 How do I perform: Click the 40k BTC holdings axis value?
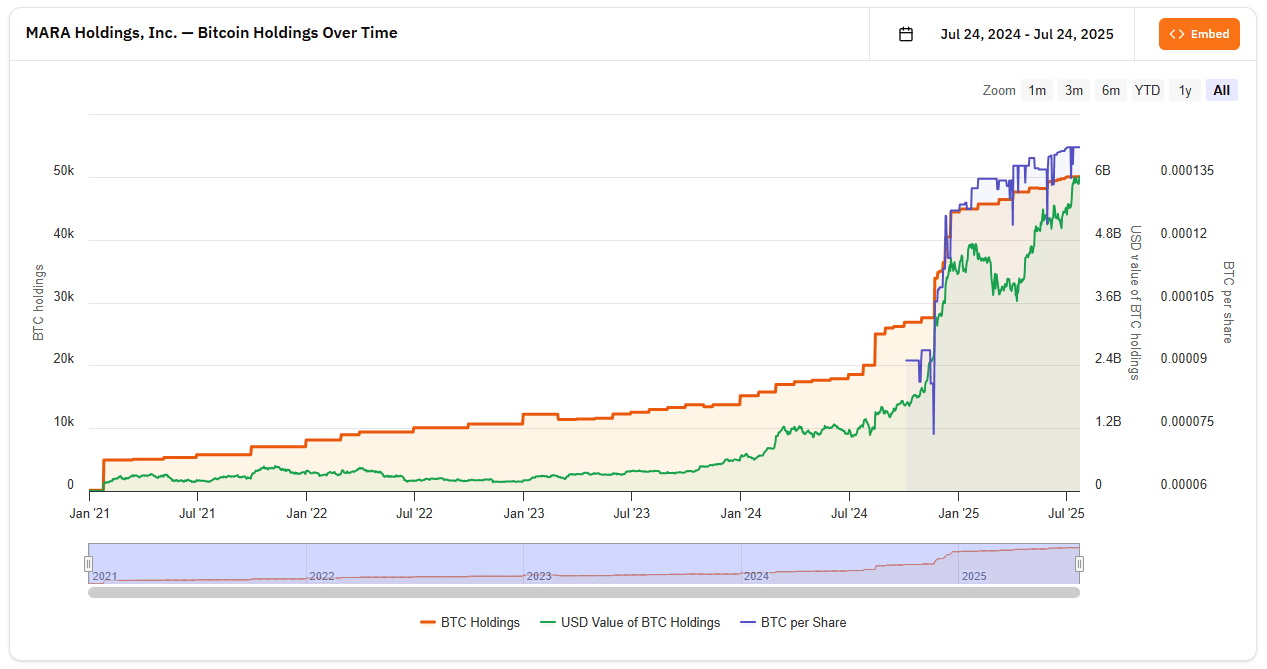pos(63,234)
